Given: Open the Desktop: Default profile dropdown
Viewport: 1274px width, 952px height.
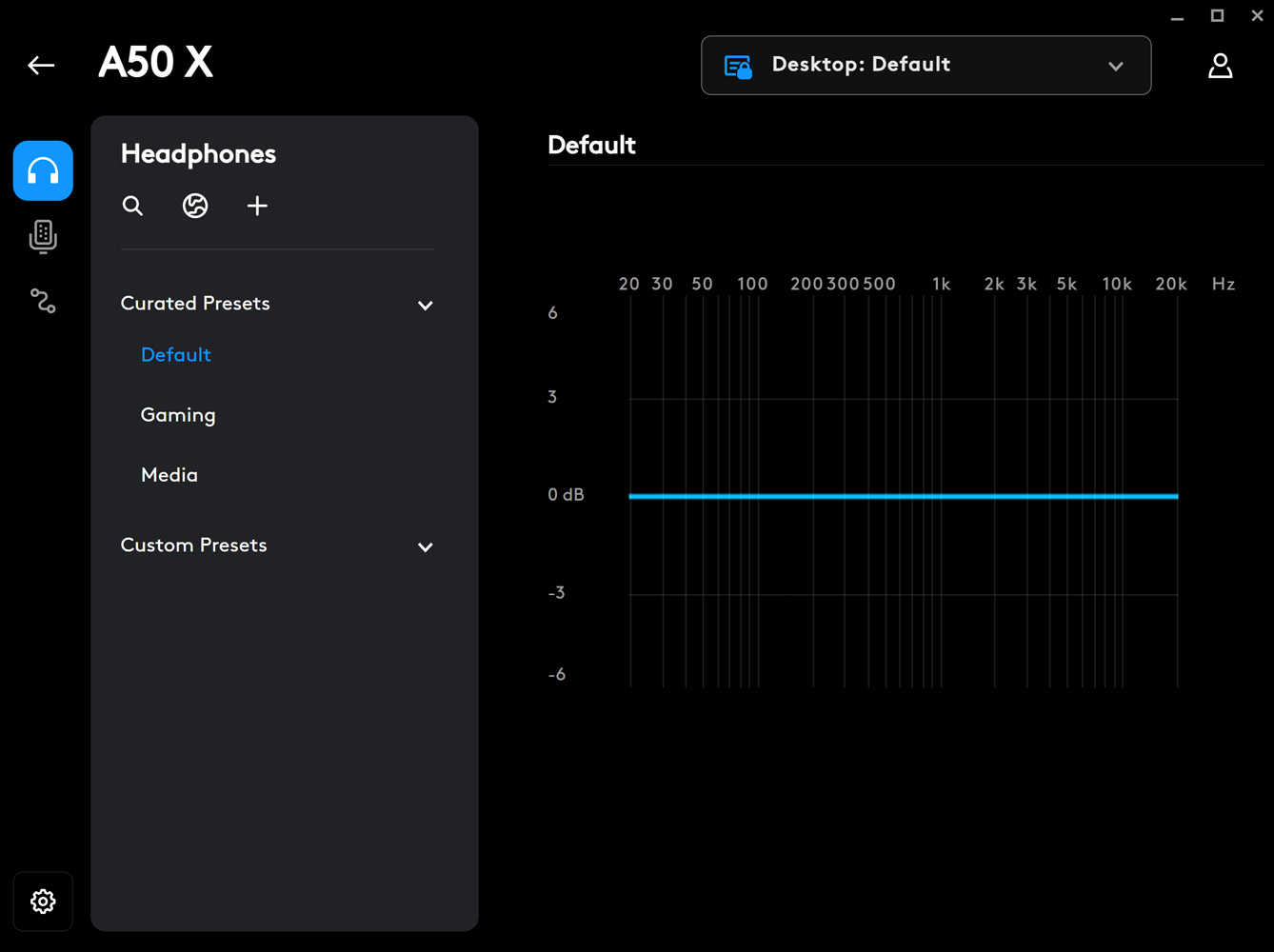Looking at the screenshot, I should click(926, 66).
